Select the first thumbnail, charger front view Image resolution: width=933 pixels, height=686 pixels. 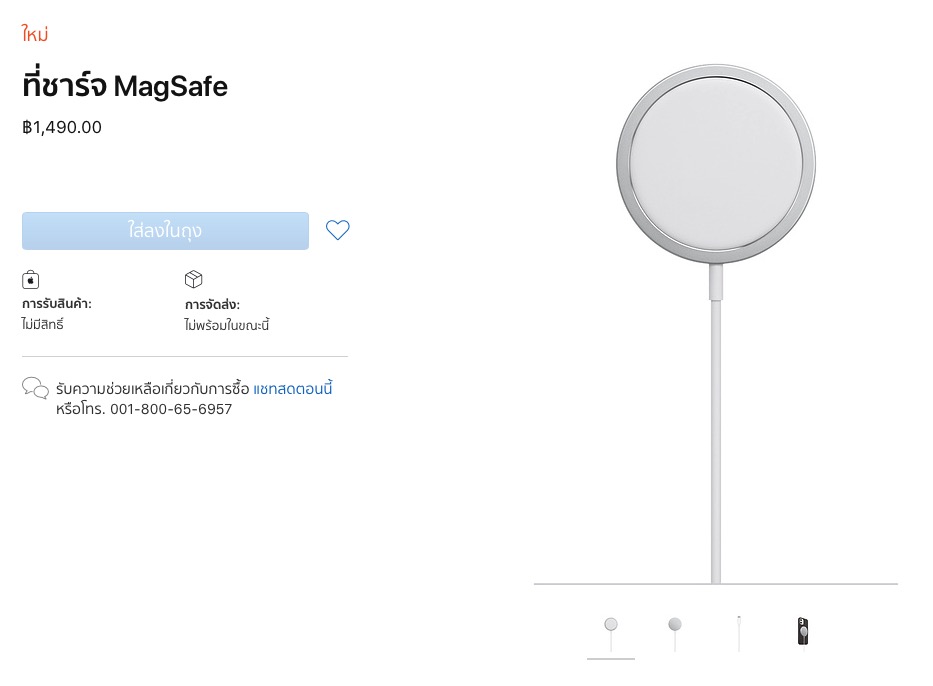click(611, 632)
